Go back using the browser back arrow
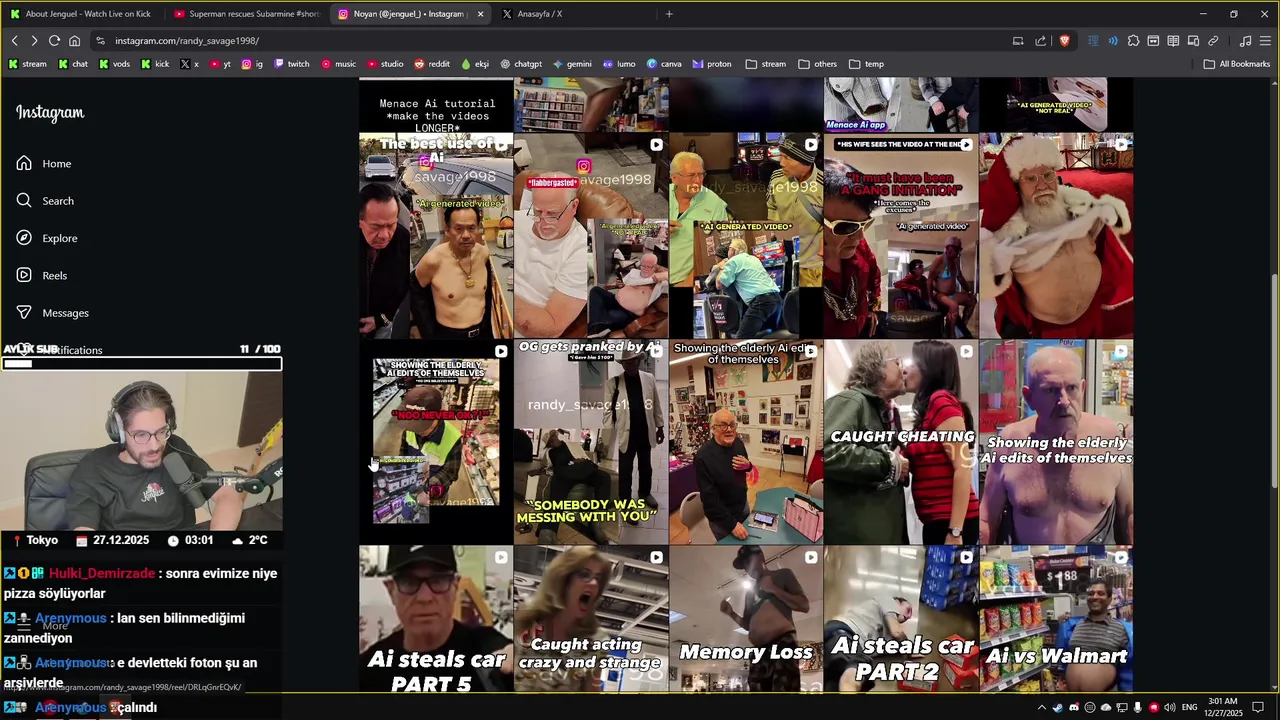The width and height of the screenshot is (1280, 720). [x=14, y=41]
